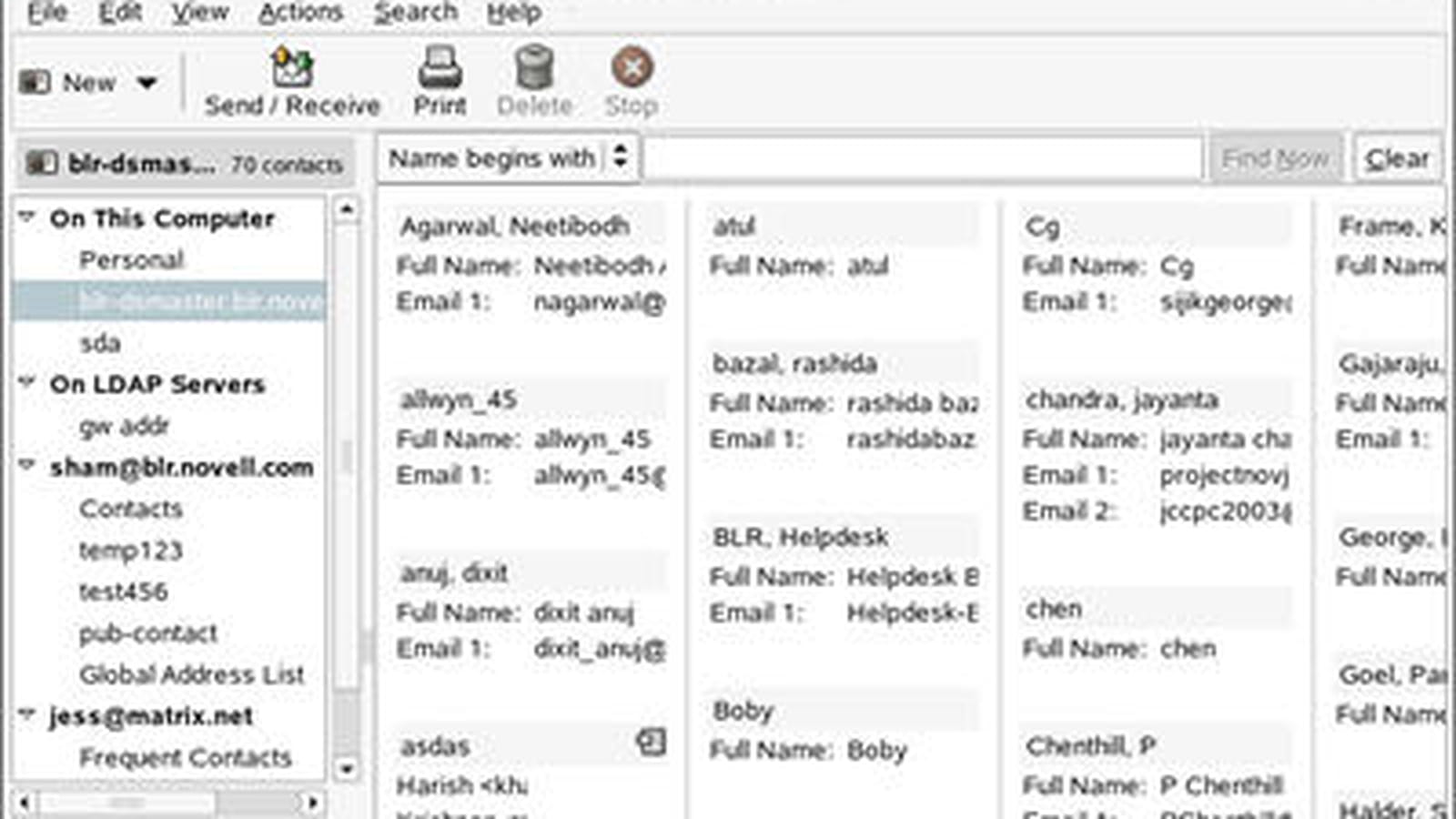Open the File menu
The image size is (1456, 819).
click(x=47, y=13)
